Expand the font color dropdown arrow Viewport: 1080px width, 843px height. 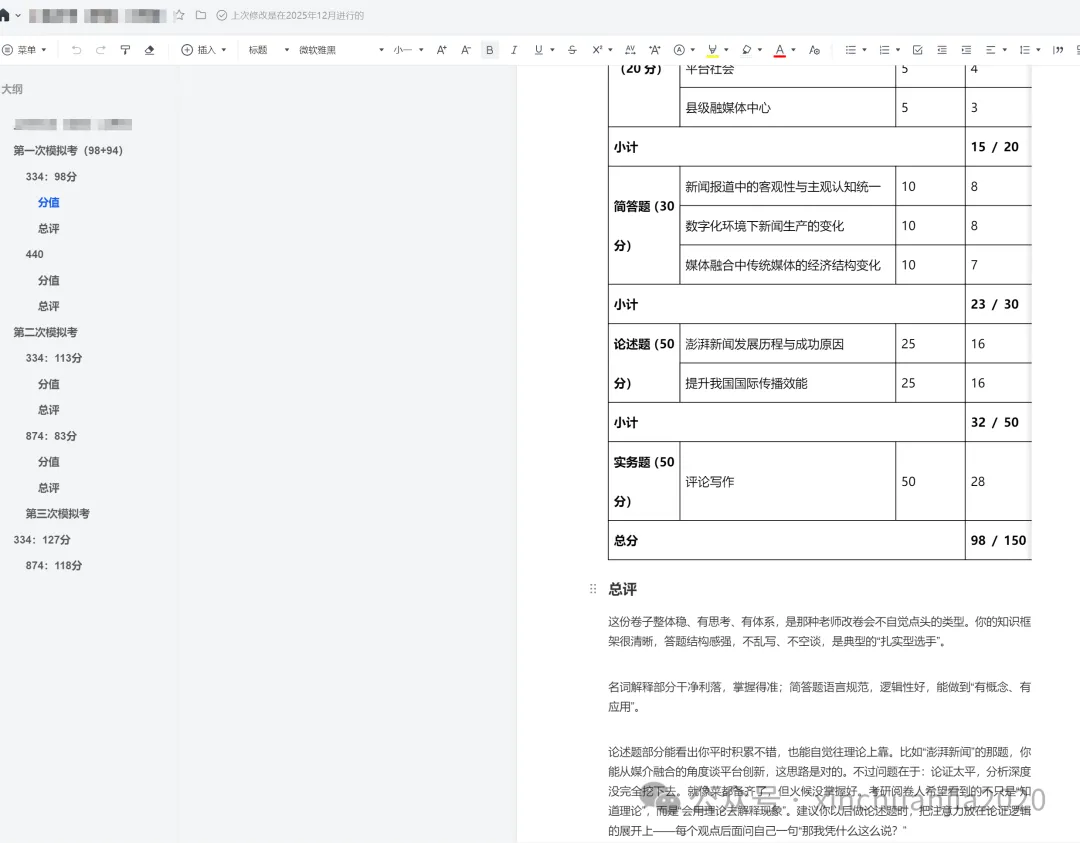(793, 50)
